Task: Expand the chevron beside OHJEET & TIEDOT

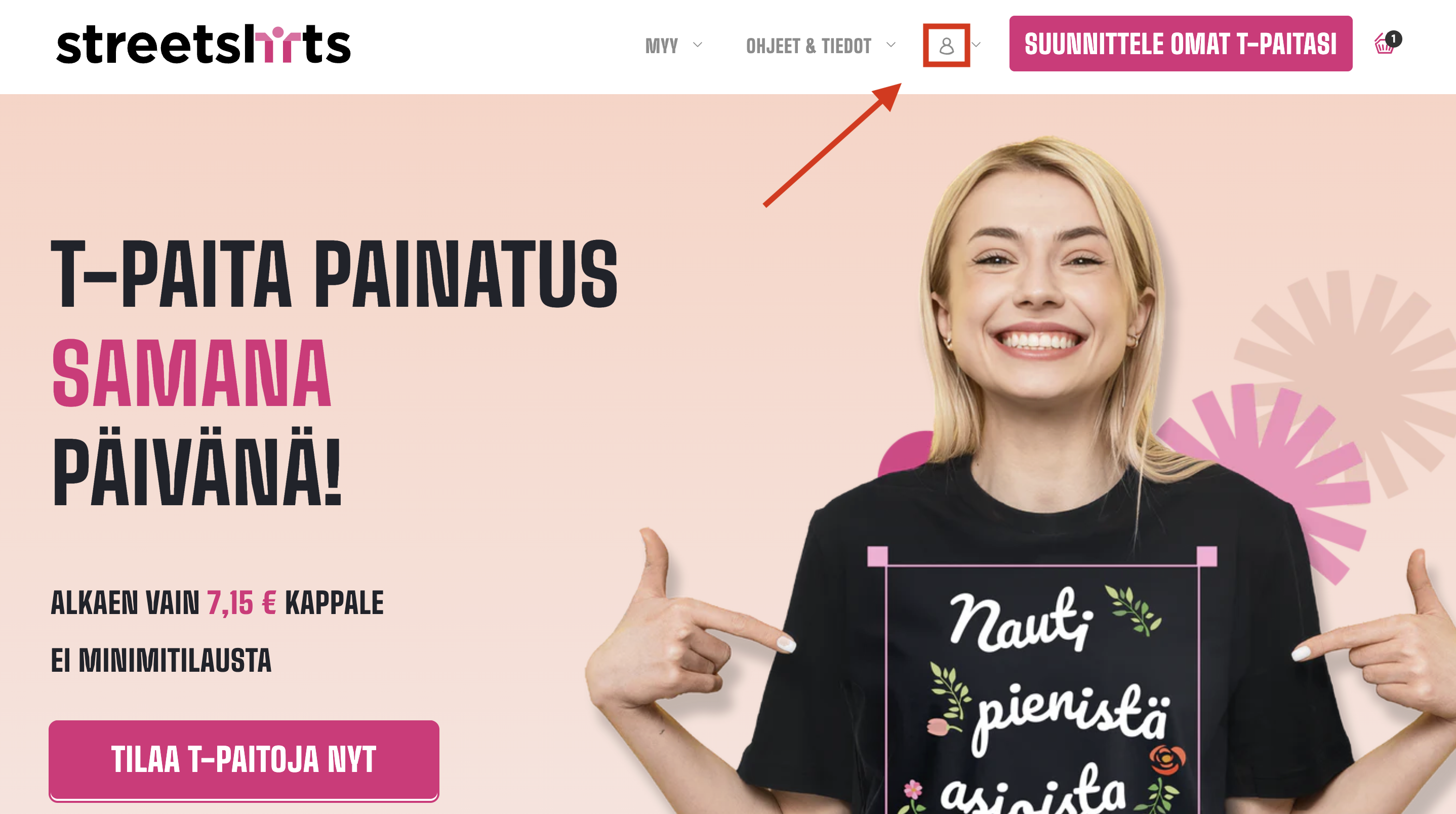Action: [891, 45]
